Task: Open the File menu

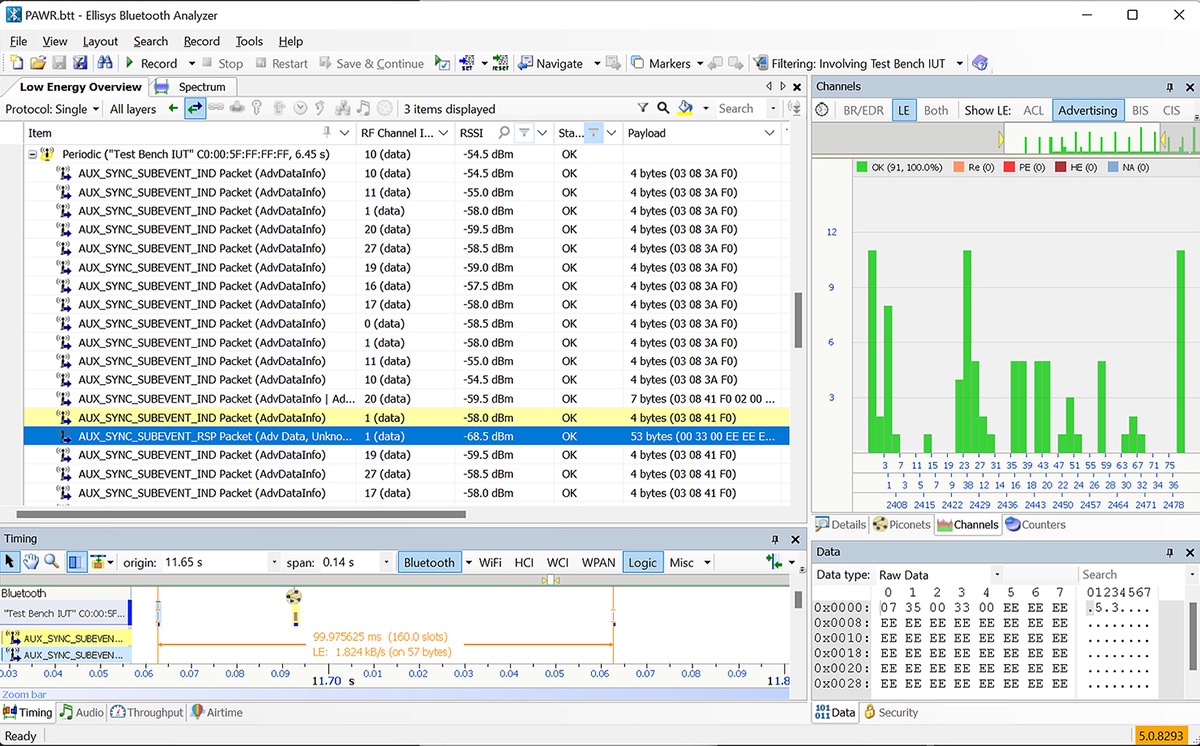Action: coord(18,41)
